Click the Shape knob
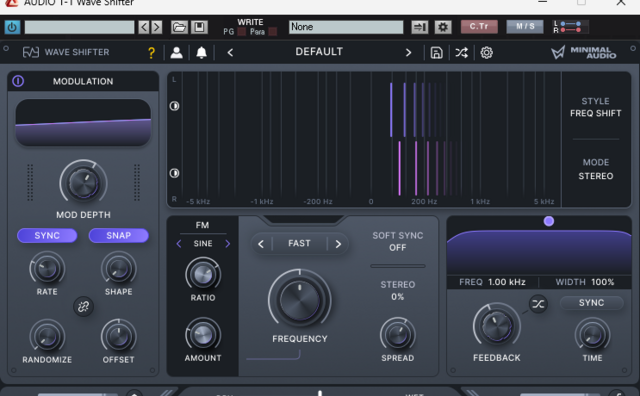Image resolution: width=640 pixels, height=396 pixels. tap(118, 269)
